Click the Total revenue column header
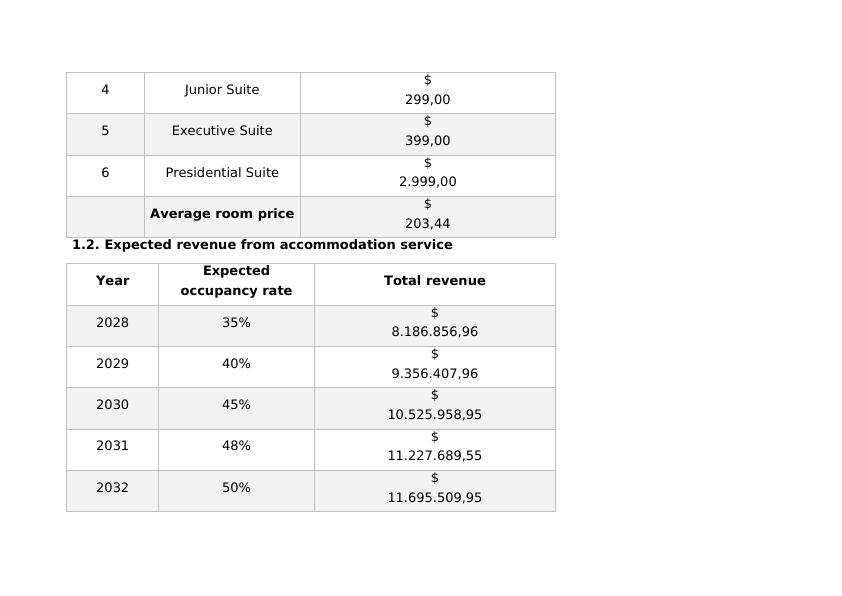The height and width of the screenshot is (596, 842). pos(434,281)
